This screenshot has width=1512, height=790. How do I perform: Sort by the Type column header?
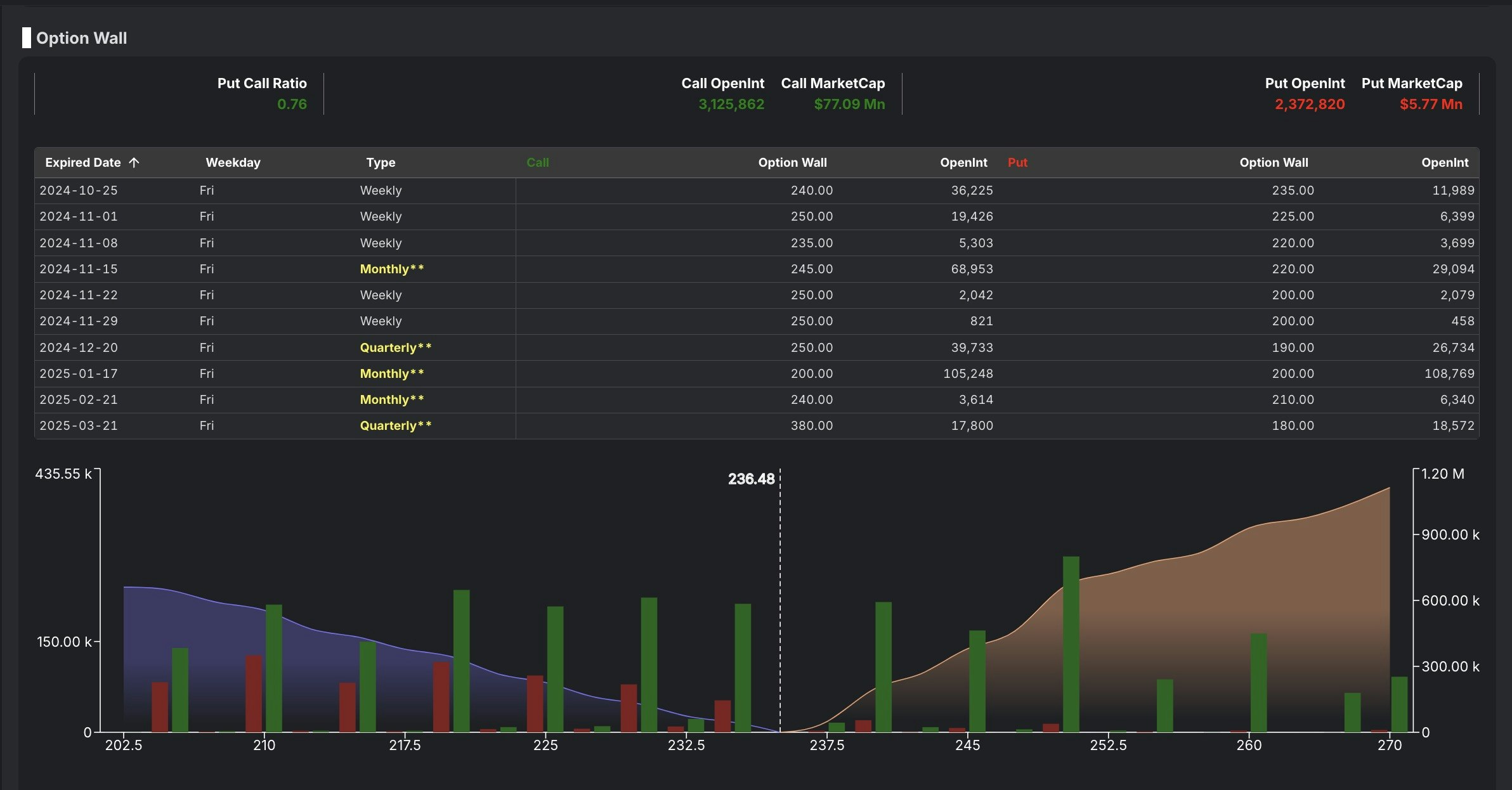coord(381,162)
